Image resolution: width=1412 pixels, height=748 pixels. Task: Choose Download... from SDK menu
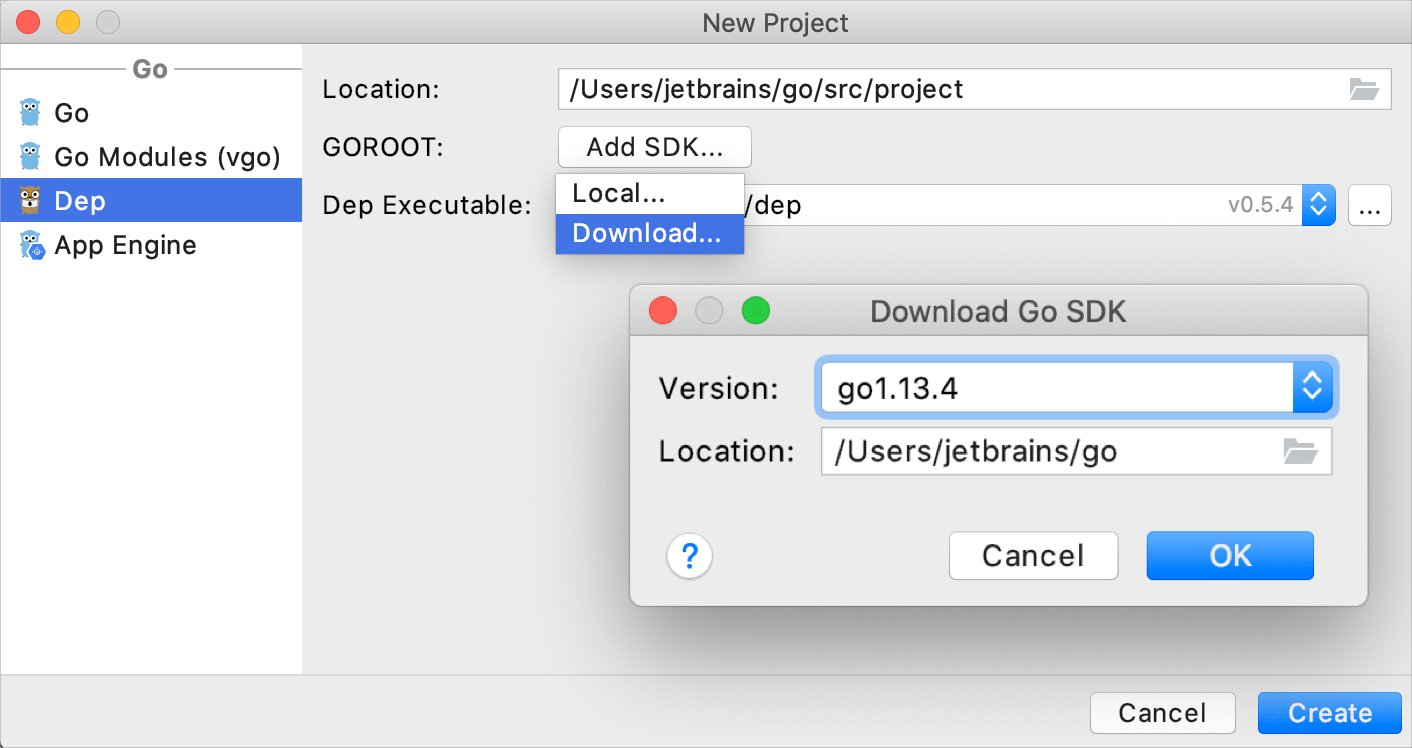click(650, 233)
